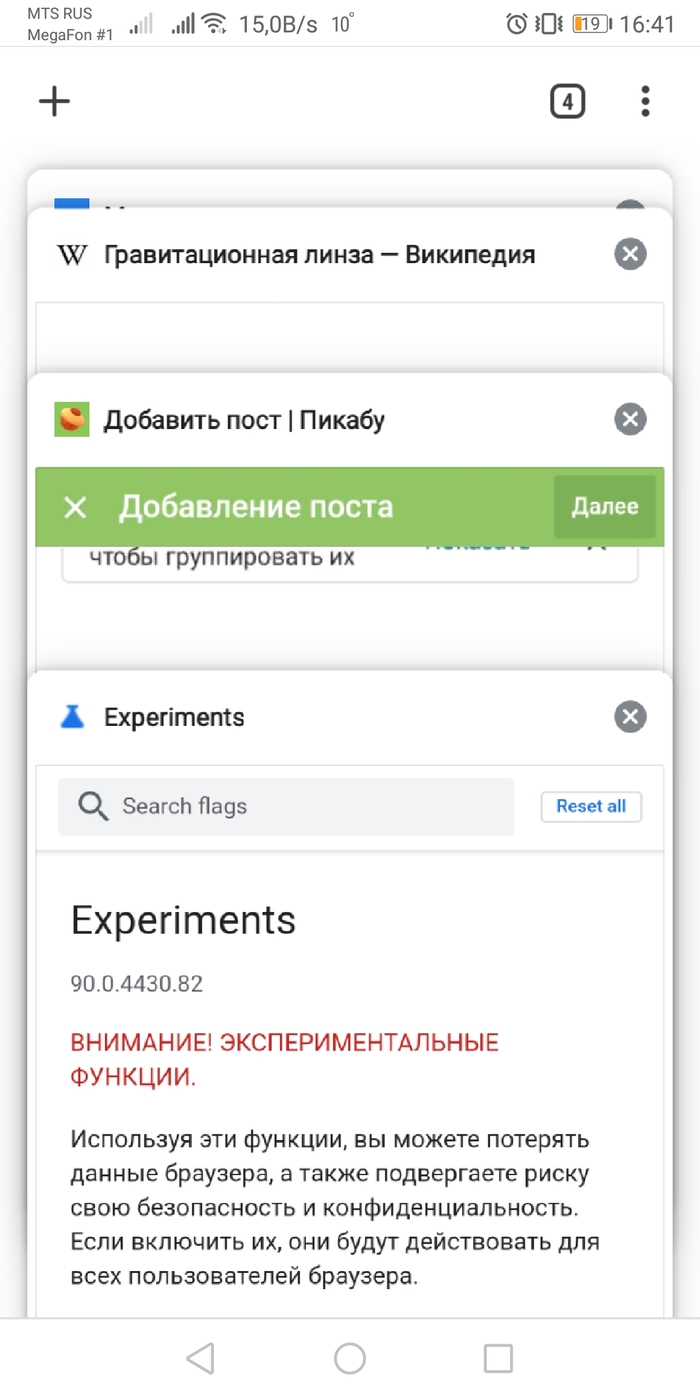Click the Pikabu favicon icon

(72, 420)
